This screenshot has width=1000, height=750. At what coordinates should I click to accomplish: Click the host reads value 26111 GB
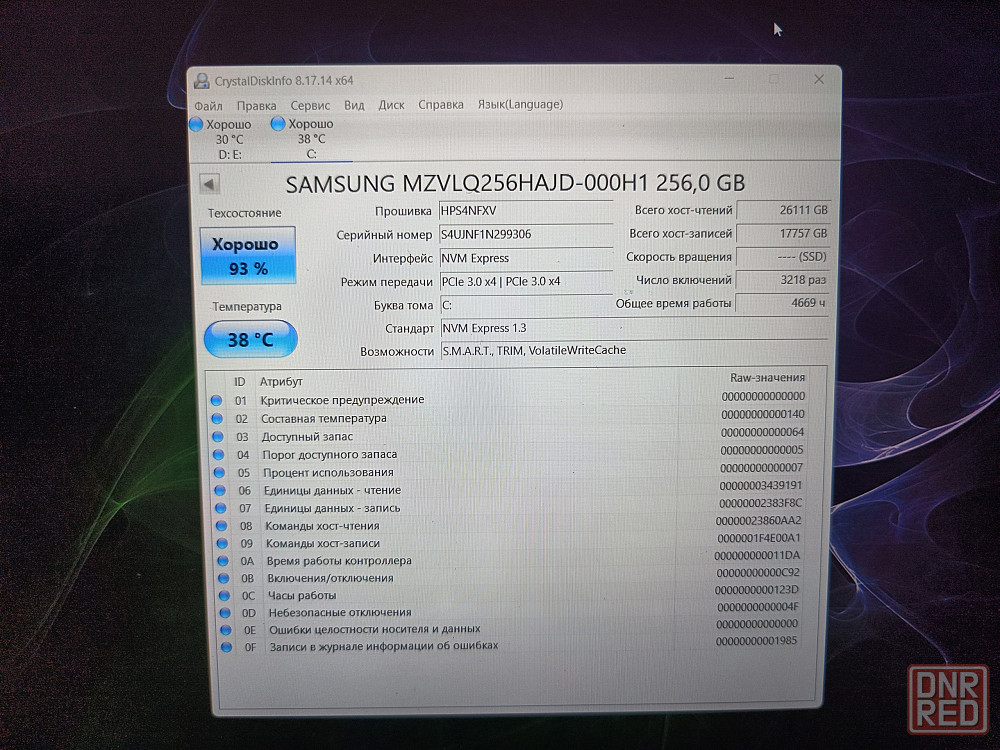(783, 210)
